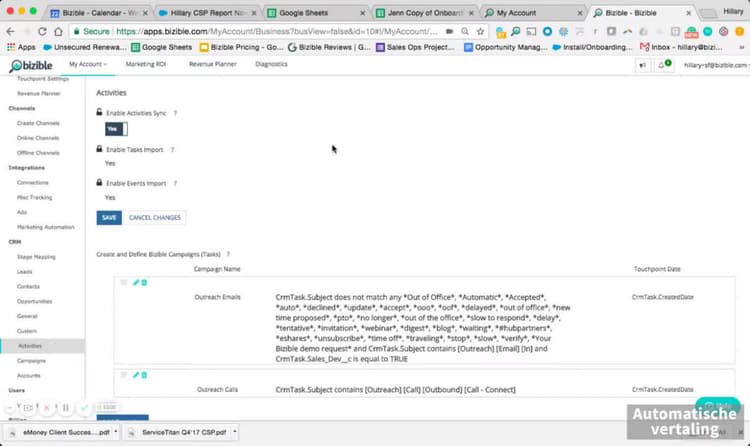750x446 pixels.
Task: Open the Diagnostics tab
Action: coord(271,64)
